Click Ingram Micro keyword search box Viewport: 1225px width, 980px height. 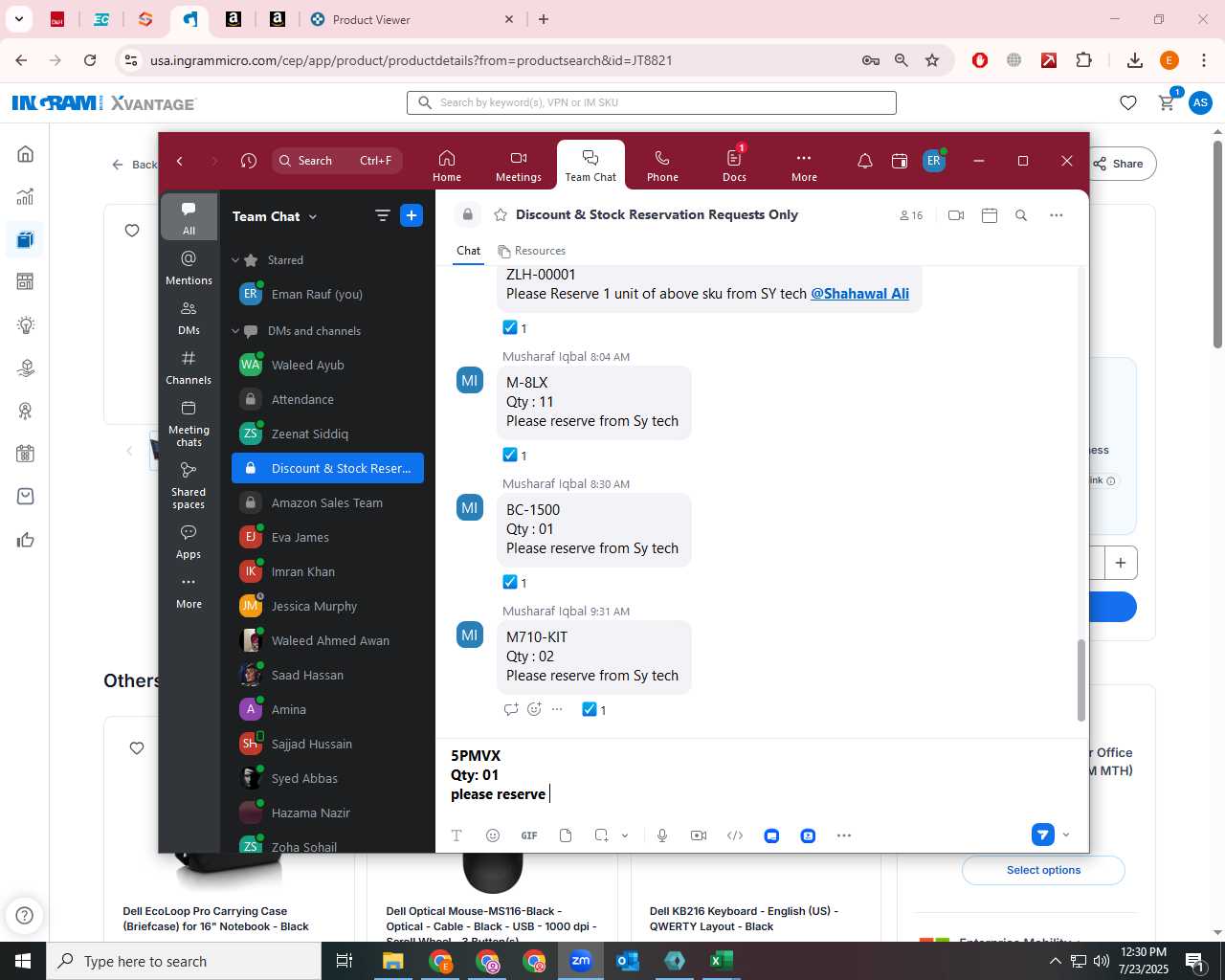tap(652, 102)
